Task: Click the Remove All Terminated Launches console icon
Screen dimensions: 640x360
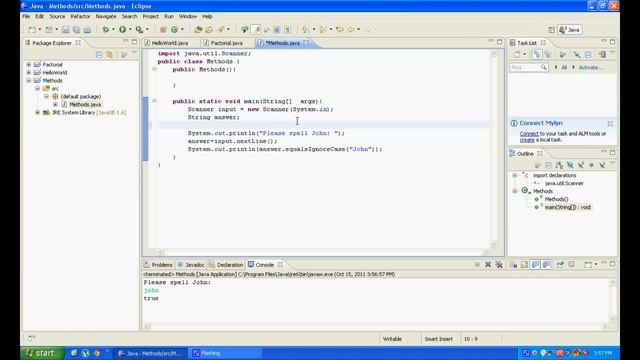Action: [499, 264]
